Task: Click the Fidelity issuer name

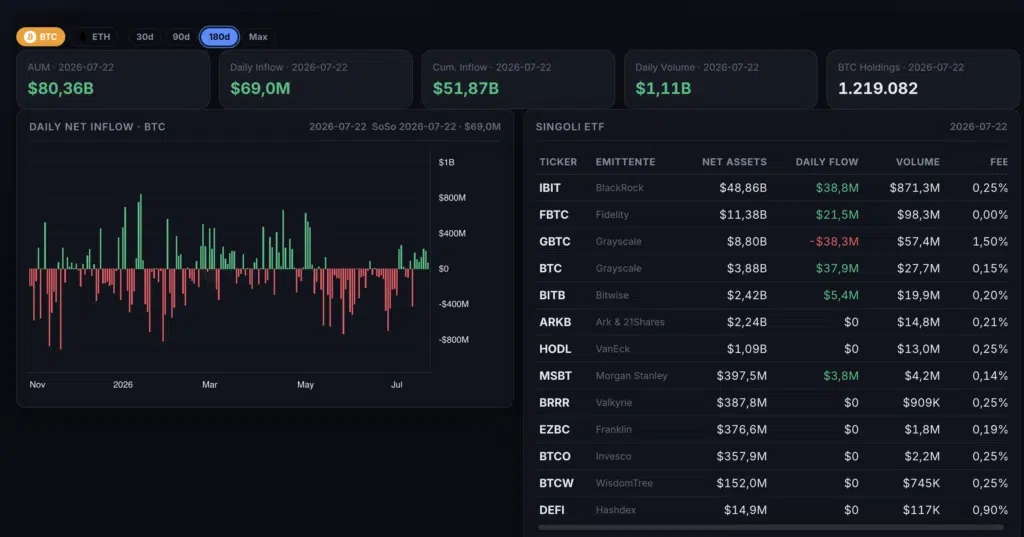Action: [x=612, y=214]
